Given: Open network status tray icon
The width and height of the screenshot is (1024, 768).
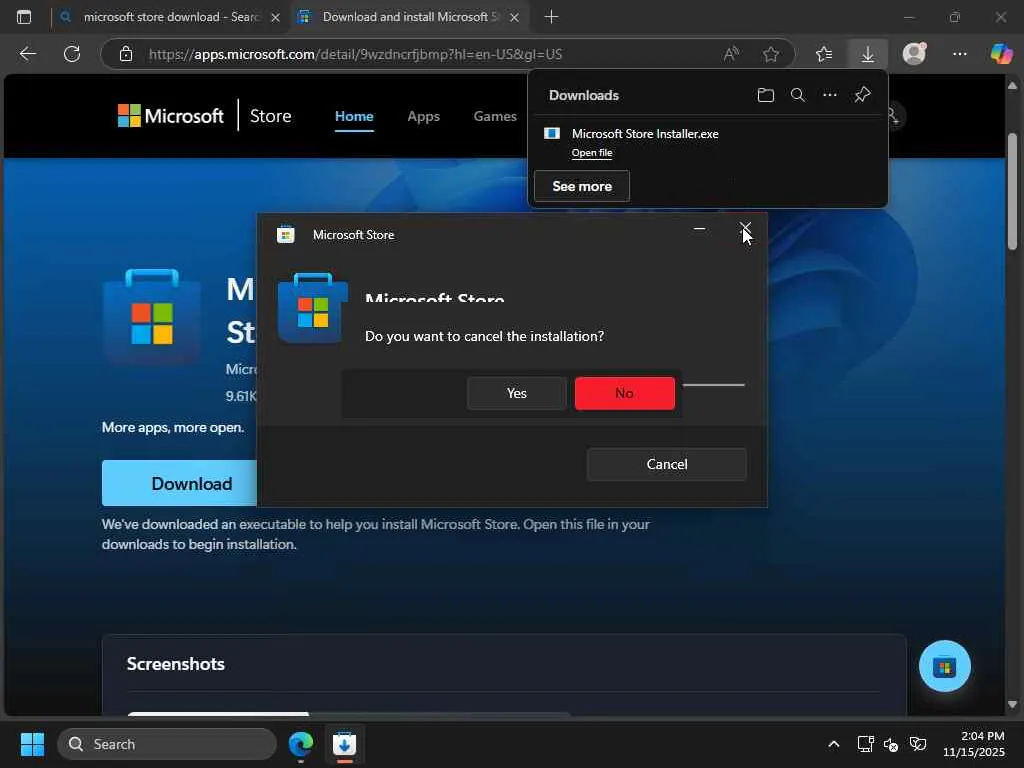Looking at the screenshot, I should 865,744.
